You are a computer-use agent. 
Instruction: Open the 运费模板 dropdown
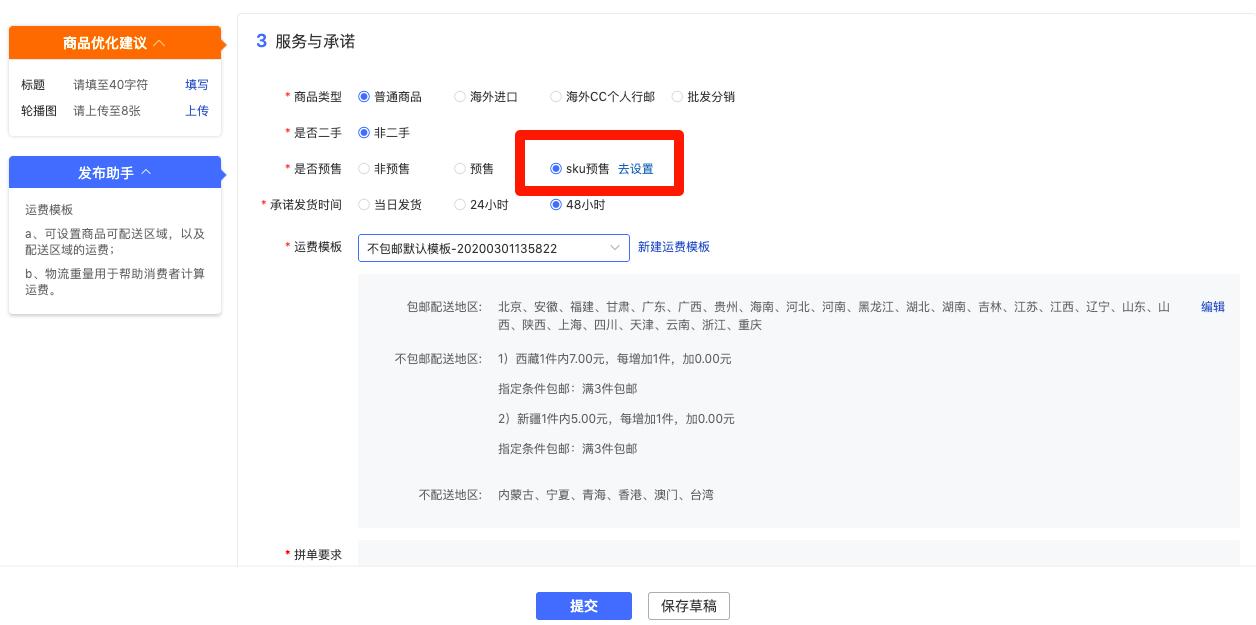[493, 248]
